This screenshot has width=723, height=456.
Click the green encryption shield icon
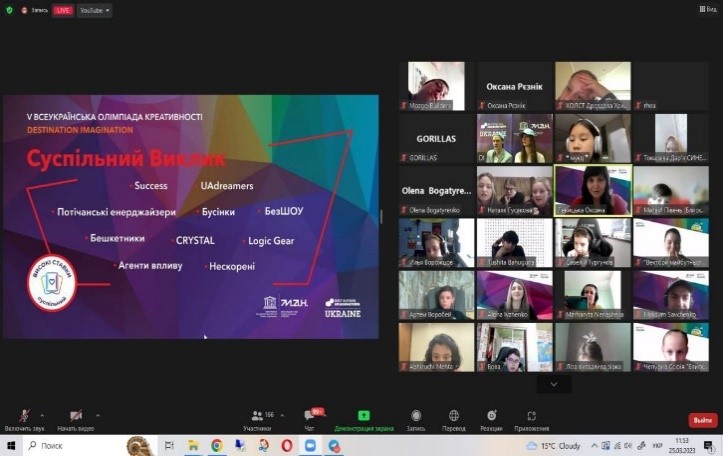pos(9,10)
